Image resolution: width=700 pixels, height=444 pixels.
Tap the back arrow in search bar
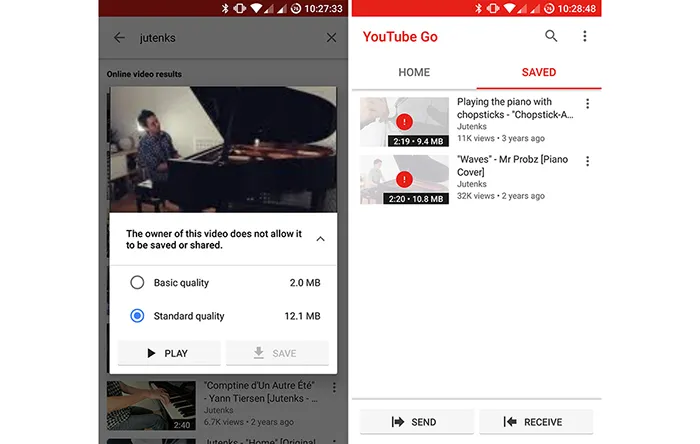[x=119, y=38]
